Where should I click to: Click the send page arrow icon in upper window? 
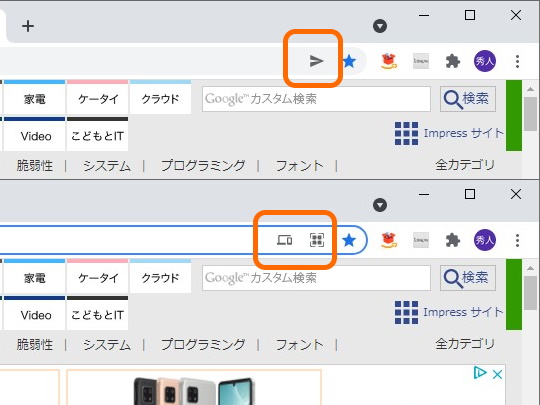coord(316,61)
